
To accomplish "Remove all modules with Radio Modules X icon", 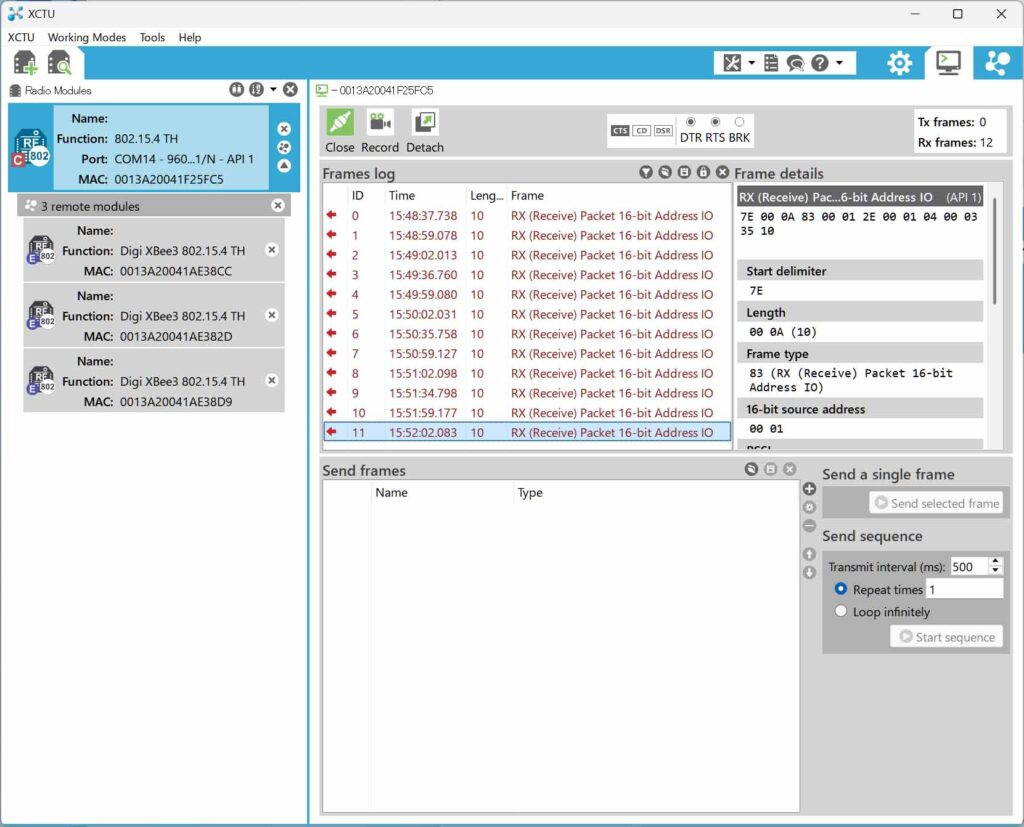I will [x=291, y=89].
